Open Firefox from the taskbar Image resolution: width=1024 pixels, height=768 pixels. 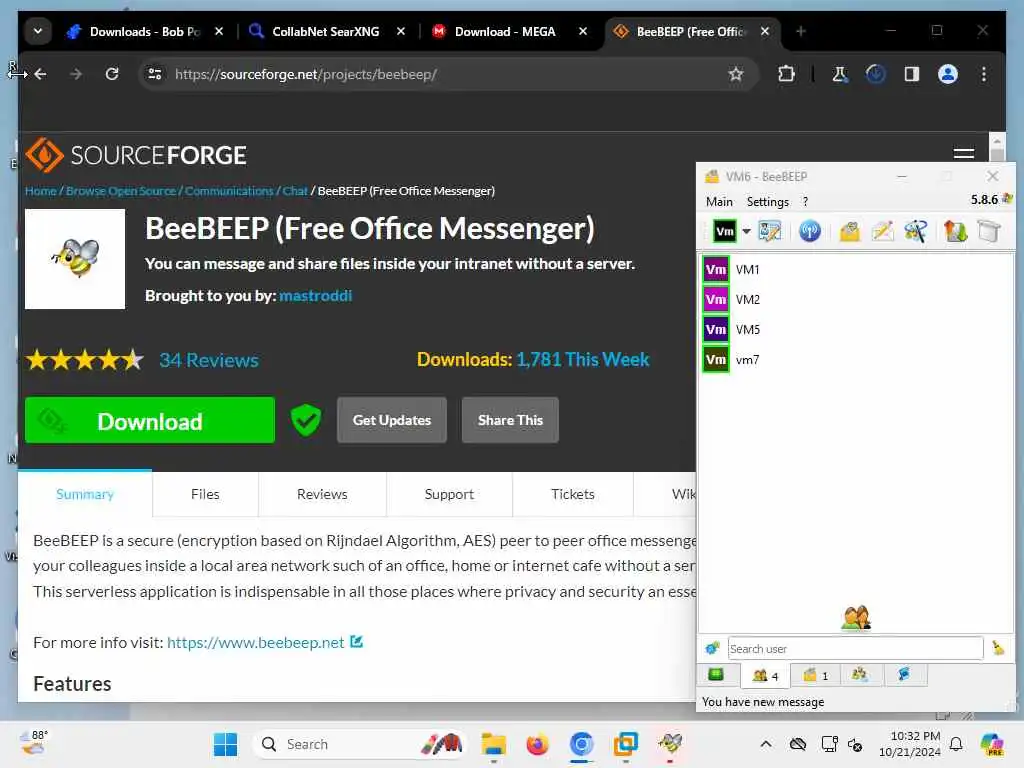point(537,744)
